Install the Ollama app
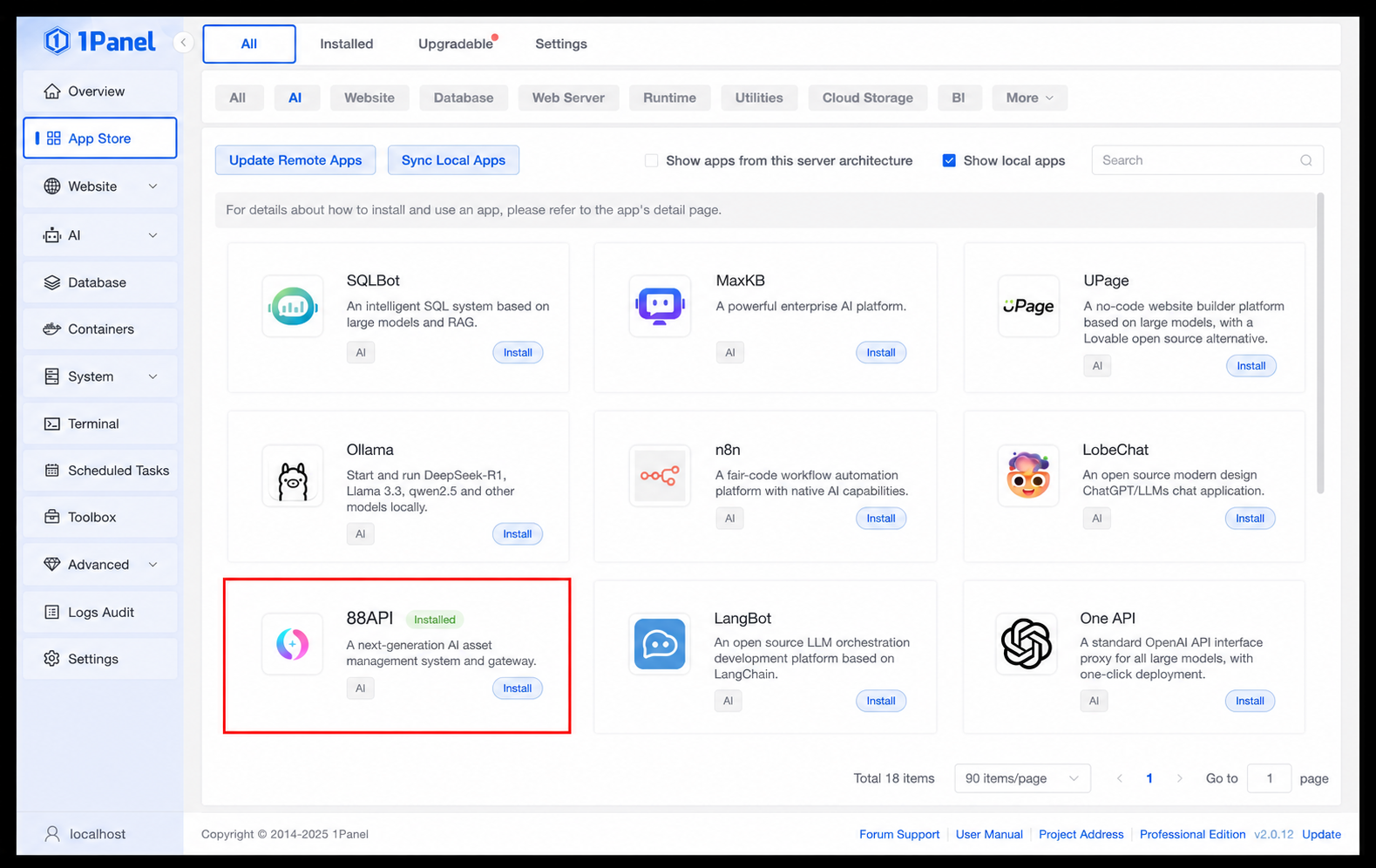This screenshot has height=868, width=1376. click(518, 534)
